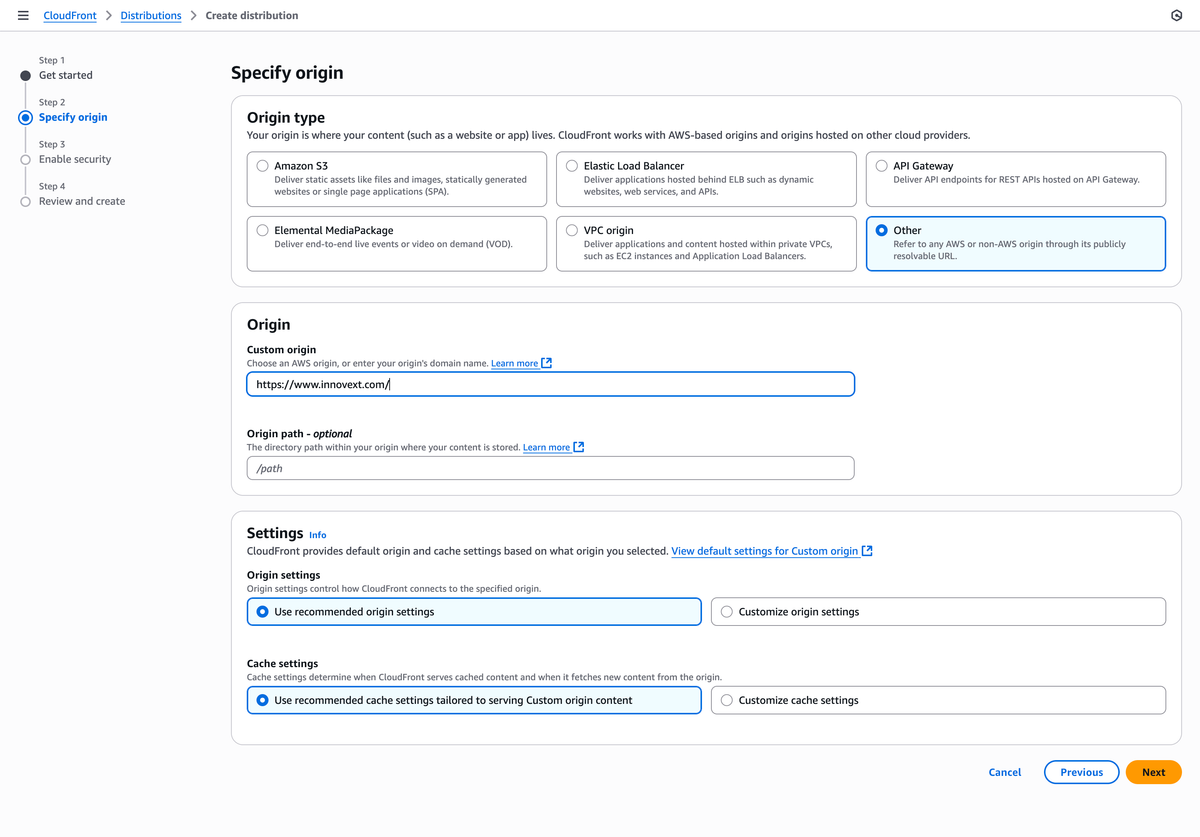Screen dimensions: 1200x837
Task: Click external link icon beside Origin path Learn more
Action: (579, 448)
